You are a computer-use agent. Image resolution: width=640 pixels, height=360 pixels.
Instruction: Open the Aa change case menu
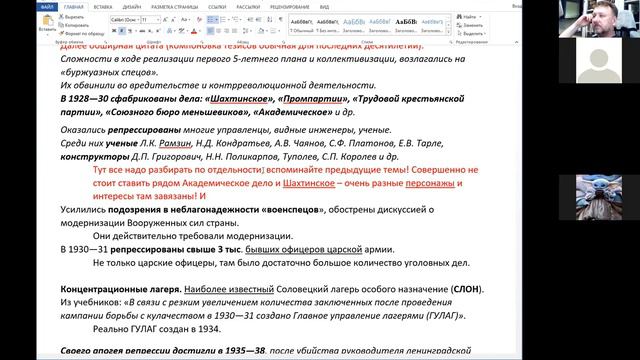[186, 20]
